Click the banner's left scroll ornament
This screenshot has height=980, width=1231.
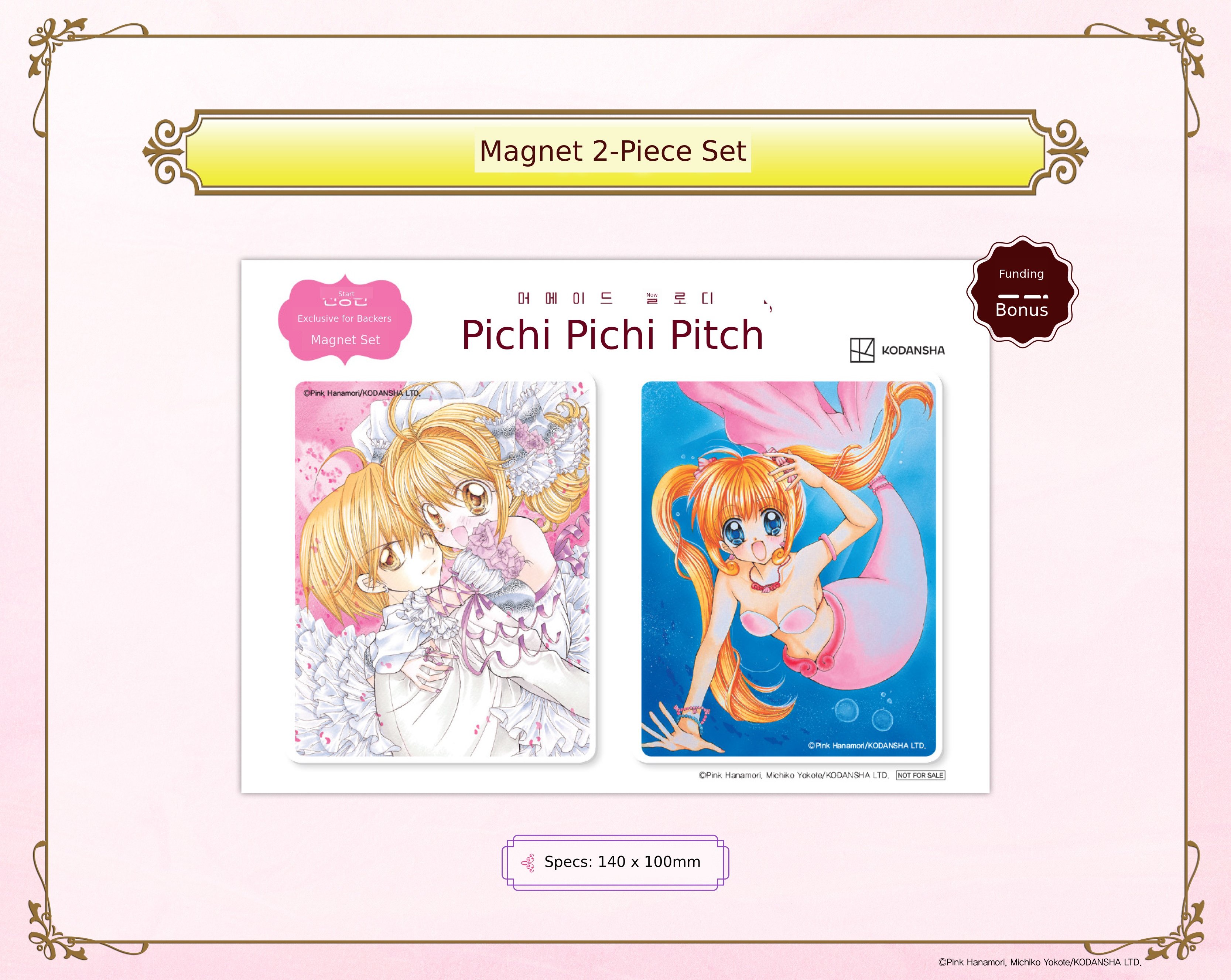pos(165,152)
